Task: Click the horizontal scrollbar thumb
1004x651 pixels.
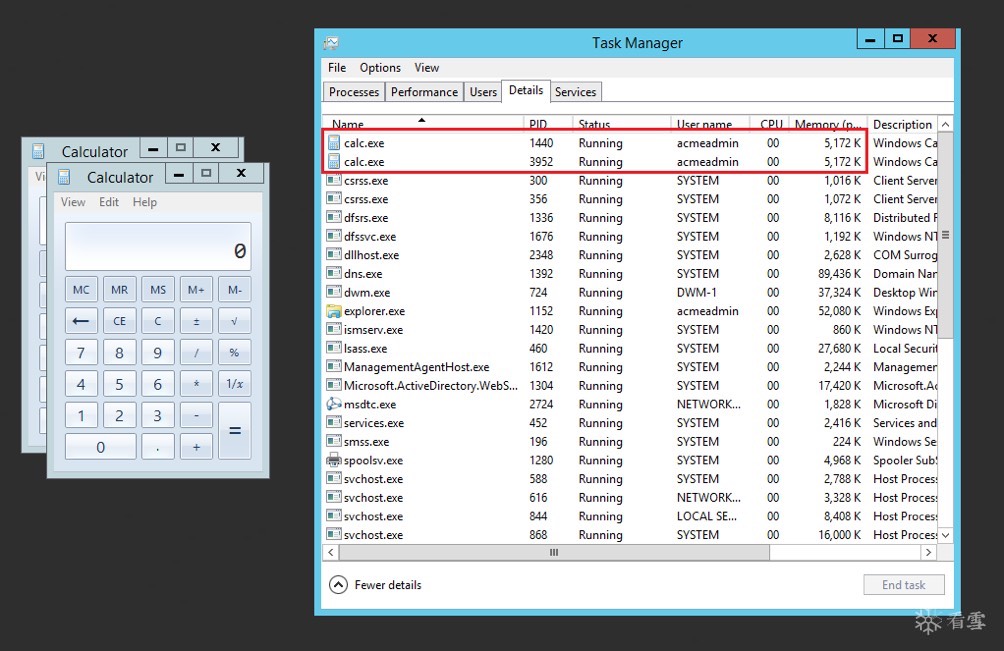Action: click(x=554, y=552)
